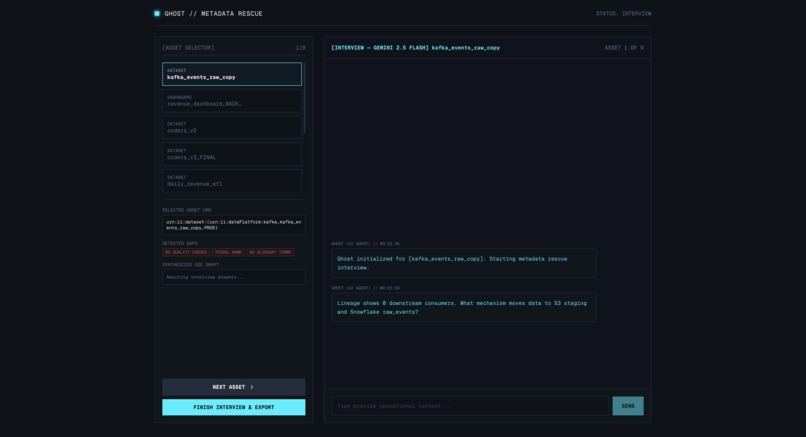The width and height of the screenshot is (806, 437).
Task: Click the Ghost initialized message bubble
Action: point(464,263)
